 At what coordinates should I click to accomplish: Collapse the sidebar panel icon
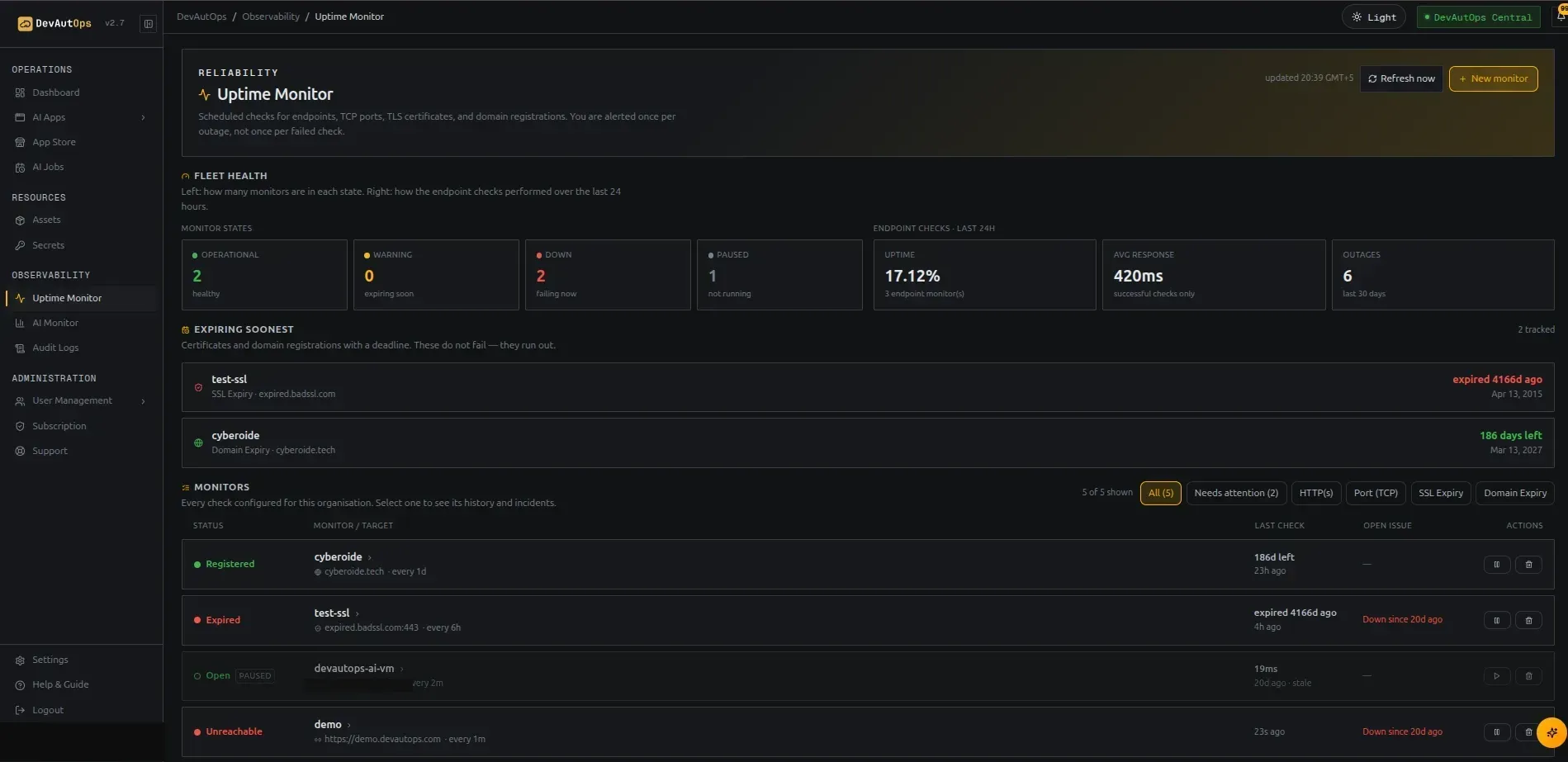click(x=149, y=24)
